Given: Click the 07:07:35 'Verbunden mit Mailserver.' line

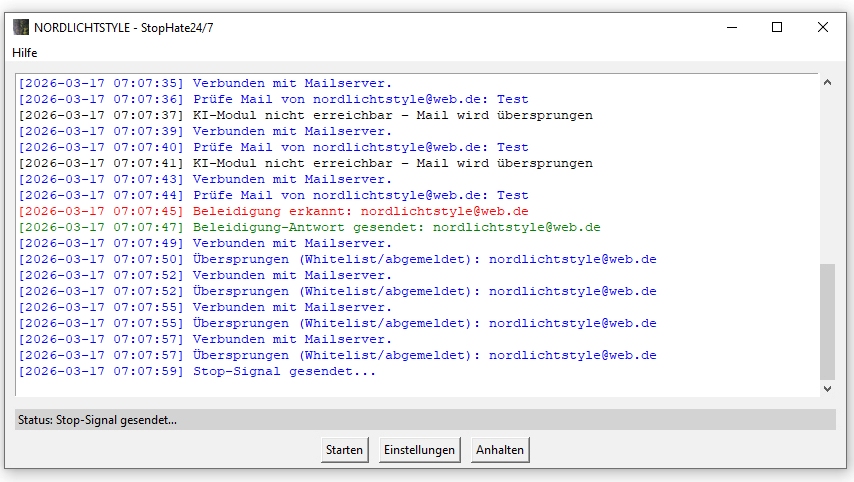Looking at the screenshot, I should pos(205,83).
